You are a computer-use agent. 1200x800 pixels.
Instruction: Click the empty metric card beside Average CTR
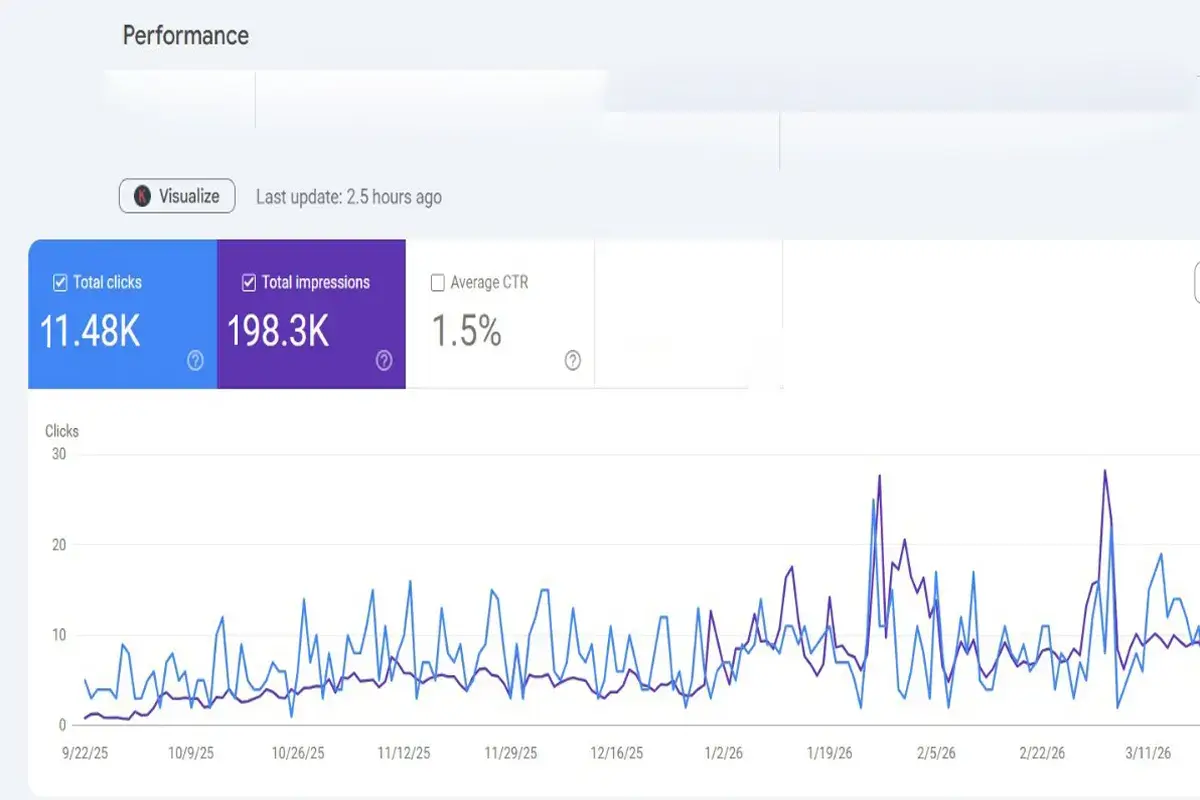pyautogui.click(x=688, y=313)
